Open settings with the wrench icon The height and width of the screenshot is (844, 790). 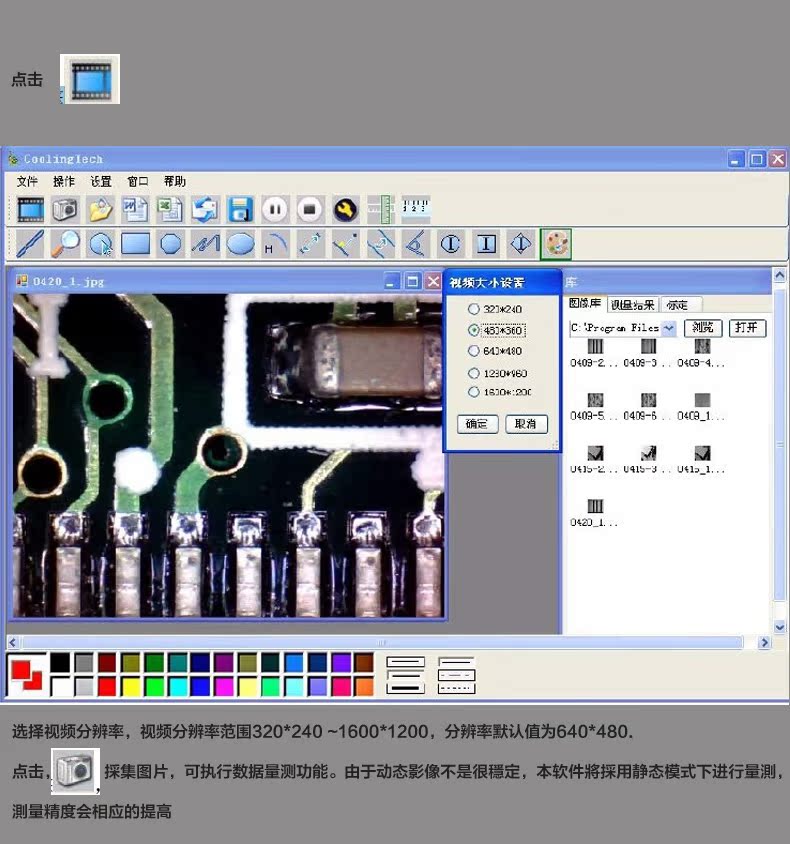tap(345, 209)
